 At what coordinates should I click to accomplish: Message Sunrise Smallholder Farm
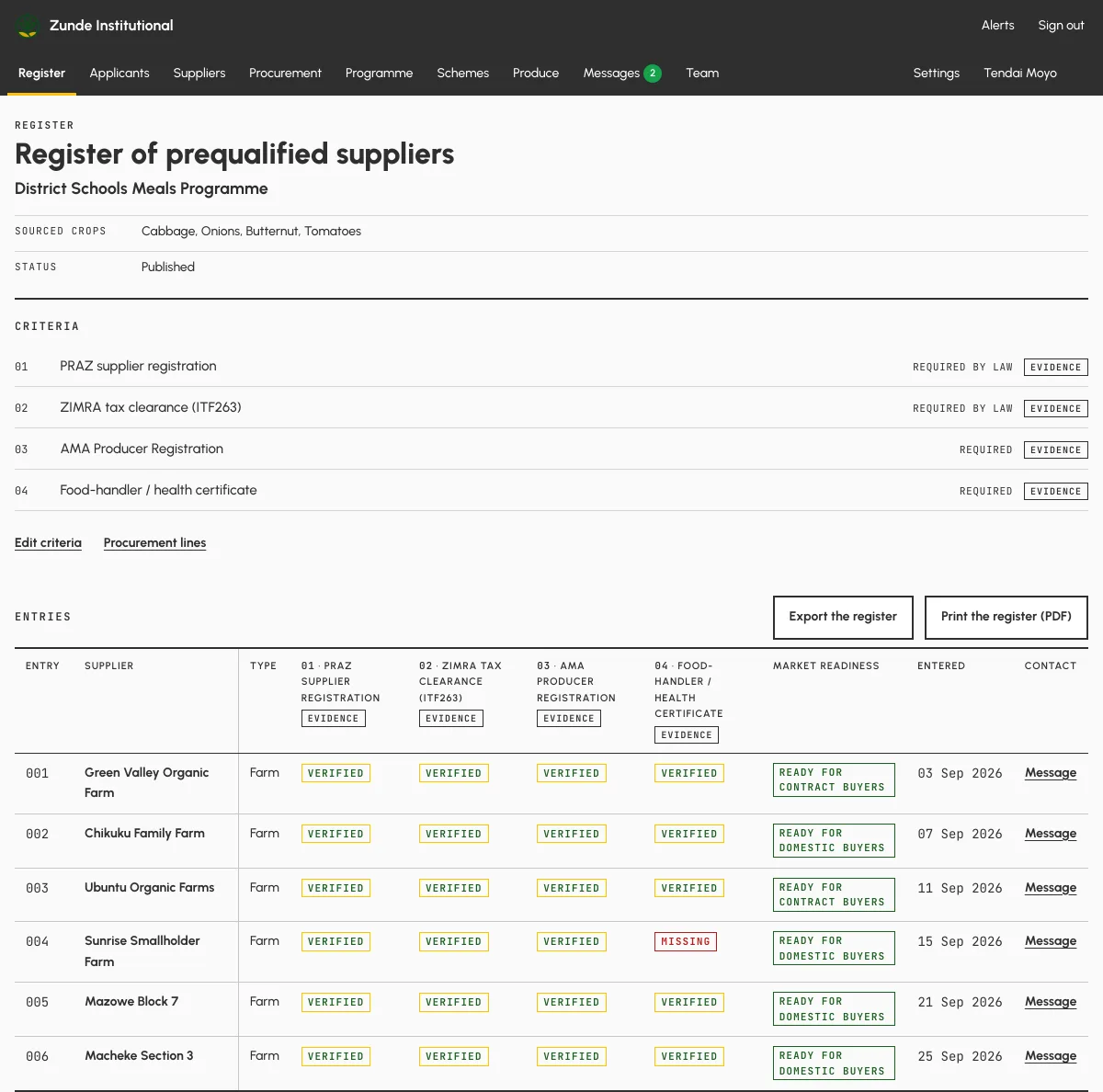click(x=1051, y=941)
